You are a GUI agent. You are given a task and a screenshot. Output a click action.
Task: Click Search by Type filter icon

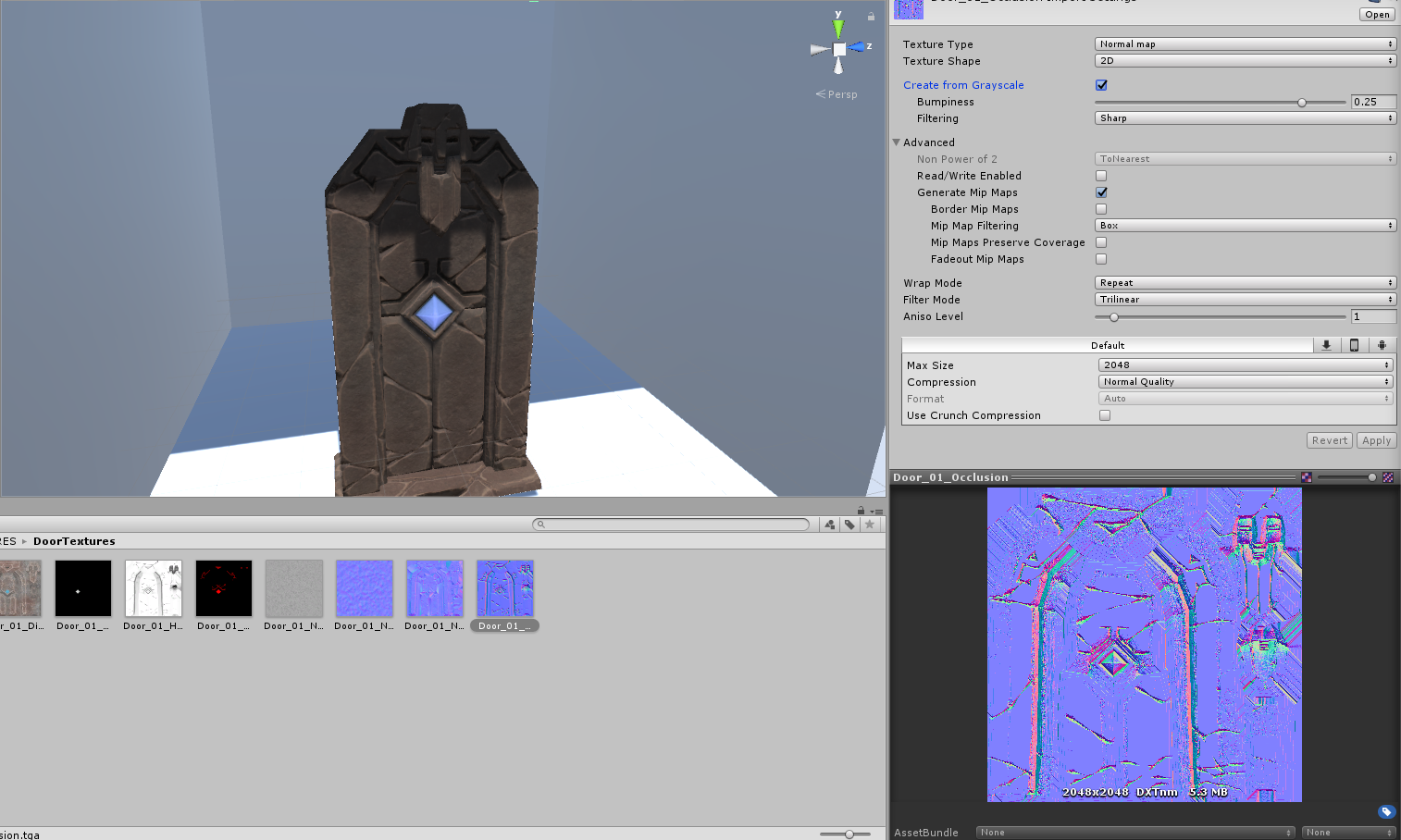(x=830, y=525)
